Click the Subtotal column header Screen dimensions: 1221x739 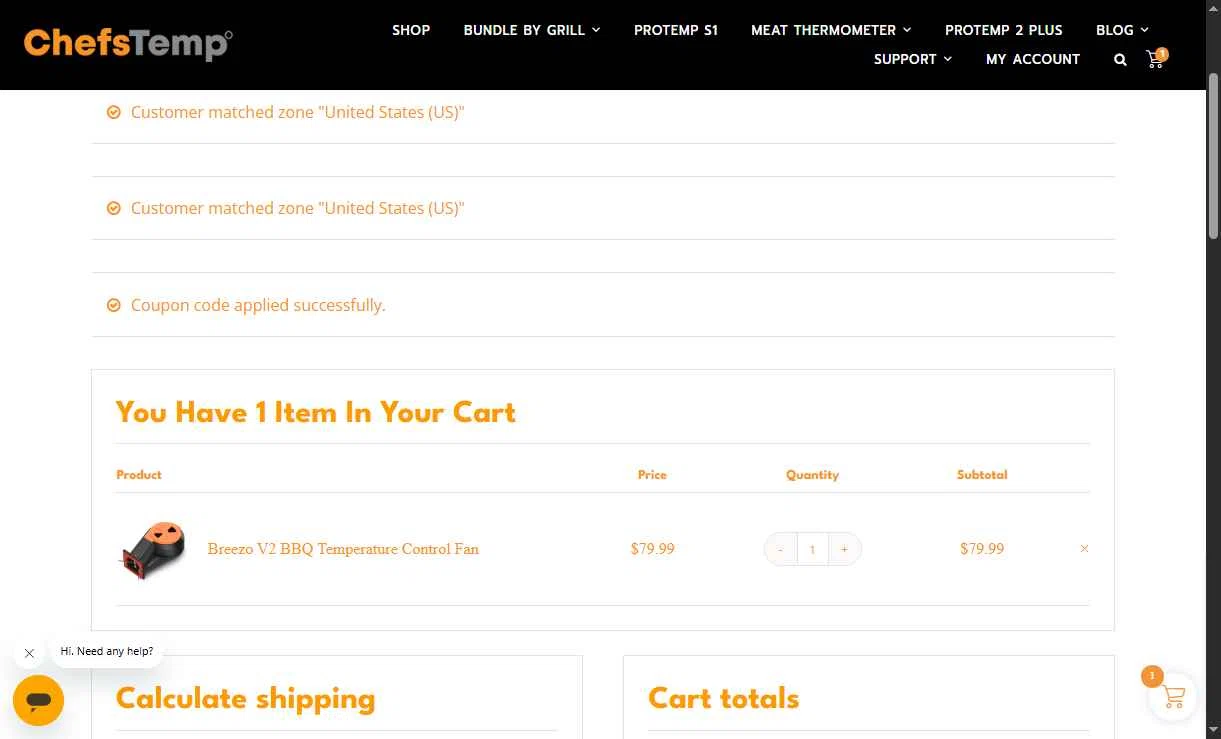tap(982, 475)
